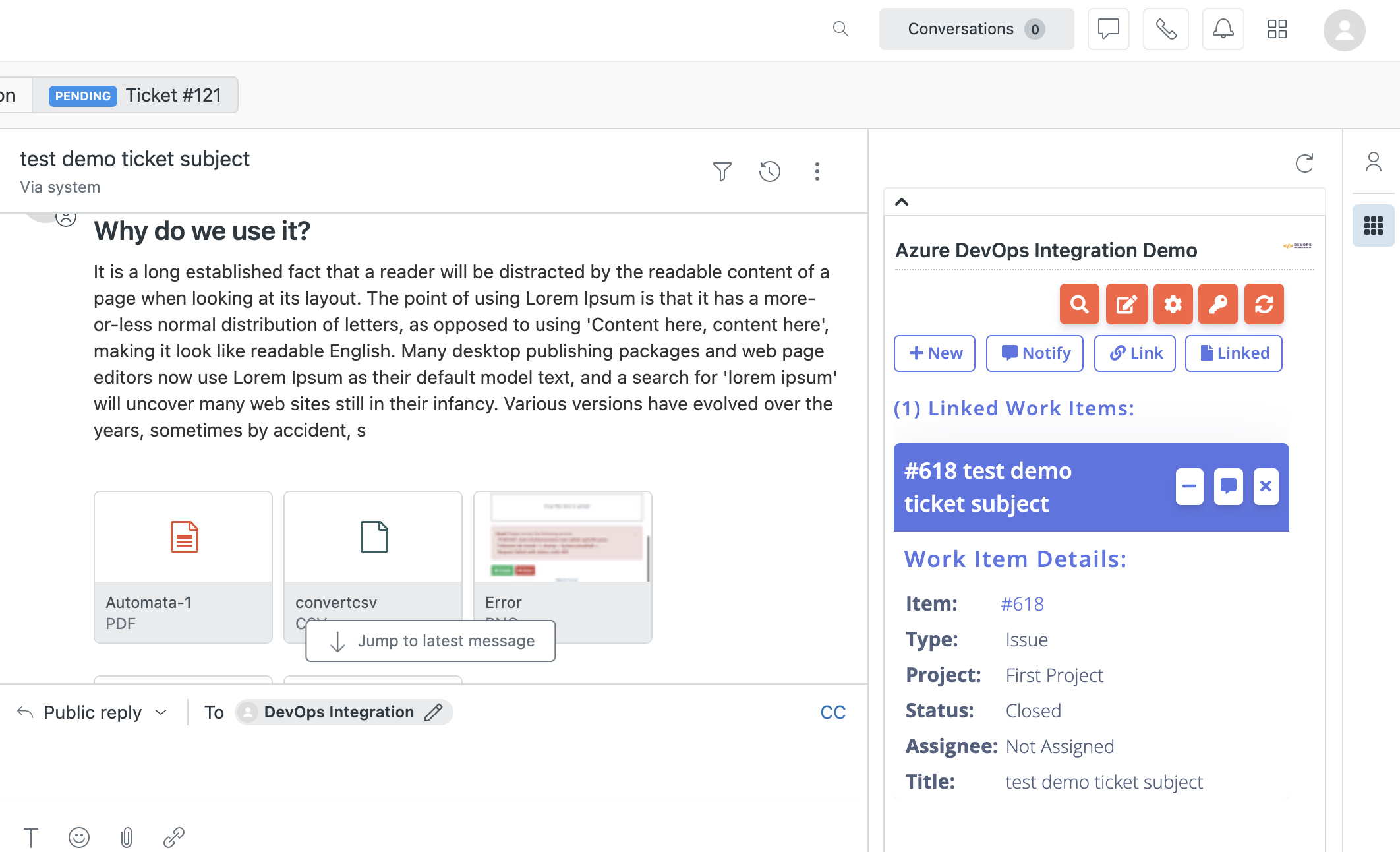Click the search icon in Azure DevOps panel
The height and width of the screenshot is (852, 1400).
click(x=1079, y=304)
